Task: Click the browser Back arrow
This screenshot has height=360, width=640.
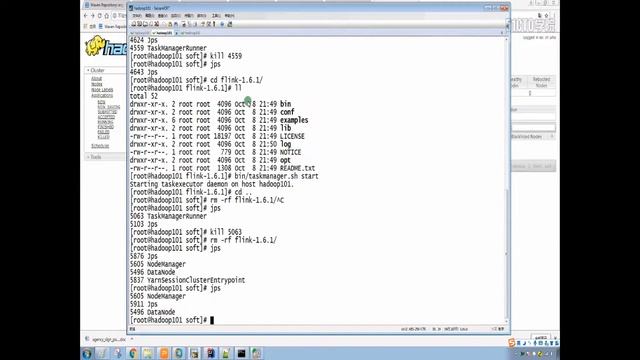Action: pos(85,16)
